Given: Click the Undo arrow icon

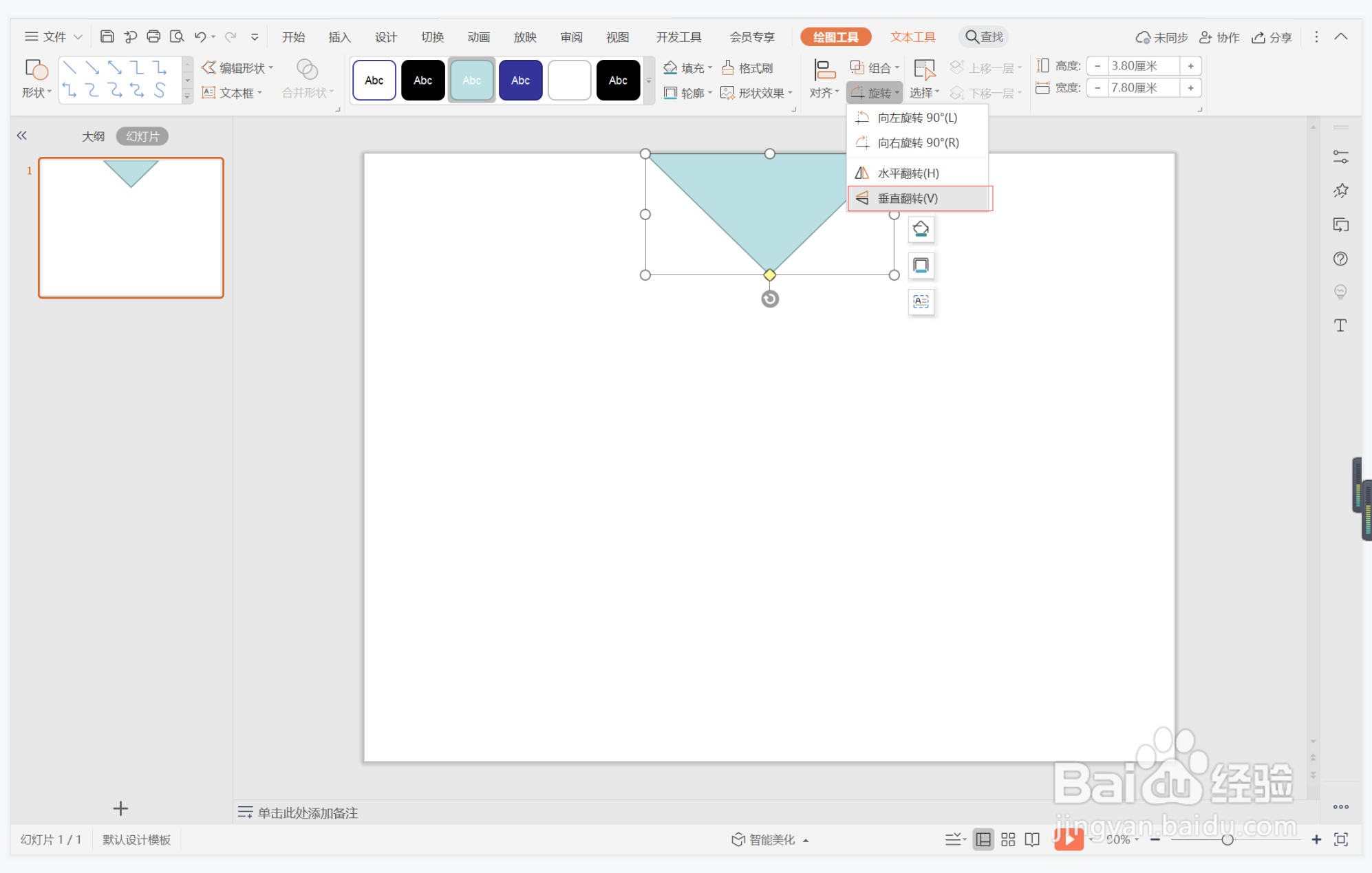Looking at the screenshot, I should [200, 36].
